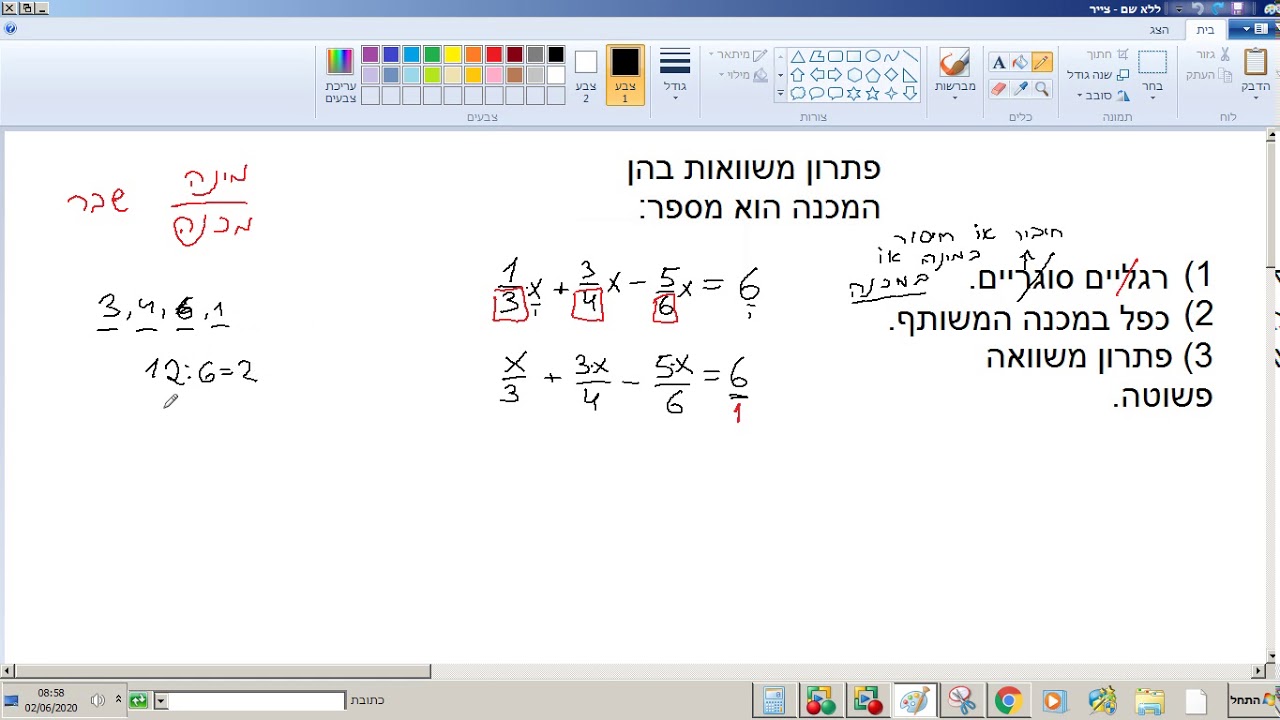Open the Paint file menu button
The height and width of the screenshot is (720, 1280).
pyautogui.click(x=1254, y=30)
